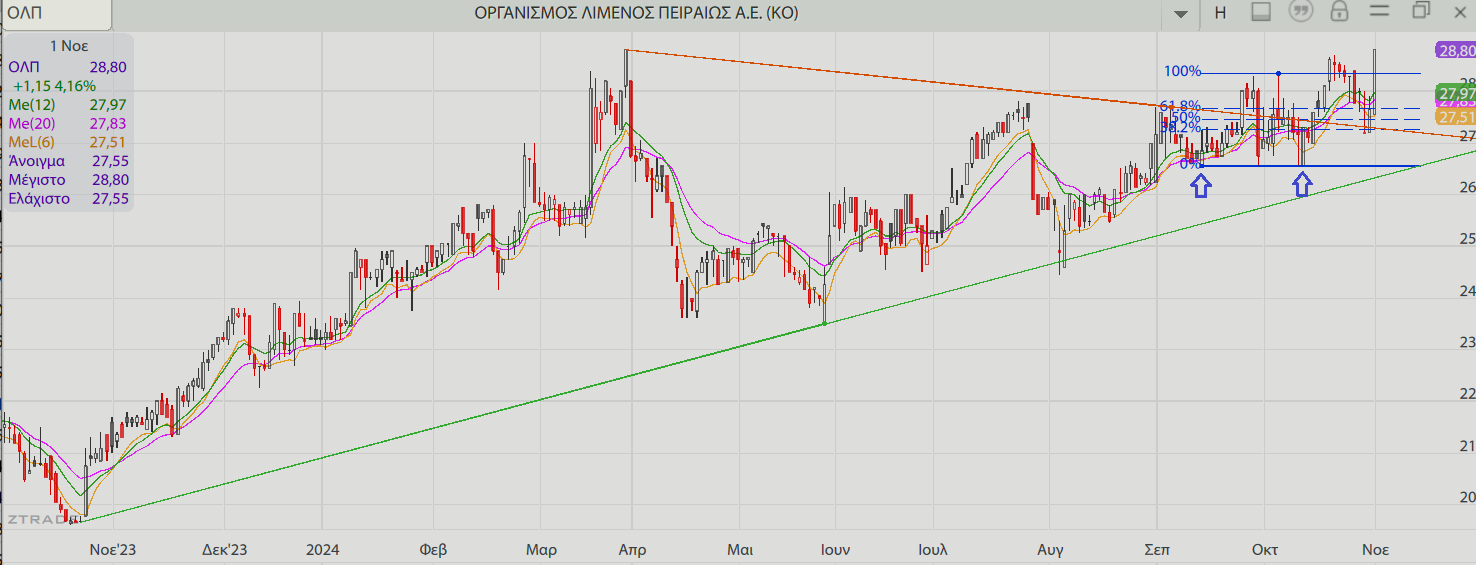Click the 2024 date axis label
Screen dimensions: 1476x565
click(323, 549)
